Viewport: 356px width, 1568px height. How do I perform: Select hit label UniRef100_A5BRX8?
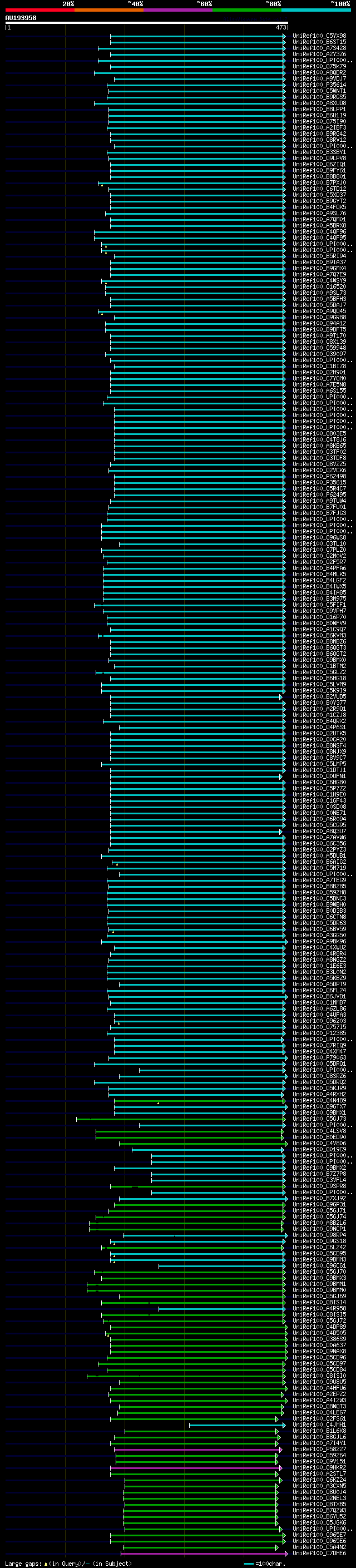coord(319,225)
